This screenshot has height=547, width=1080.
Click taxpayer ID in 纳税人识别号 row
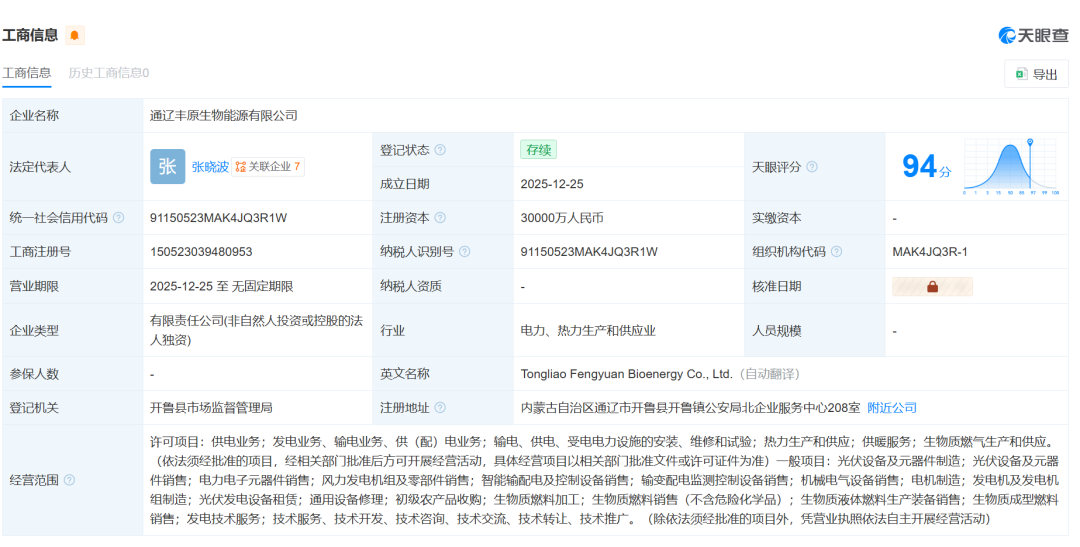coord(589,251)
